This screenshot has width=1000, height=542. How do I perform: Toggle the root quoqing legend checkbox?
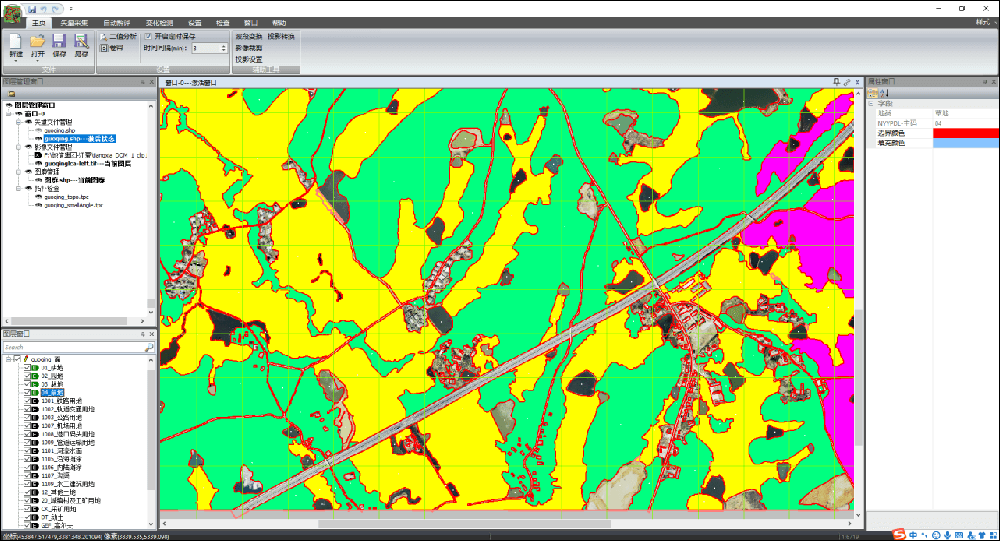coord(15,358)
